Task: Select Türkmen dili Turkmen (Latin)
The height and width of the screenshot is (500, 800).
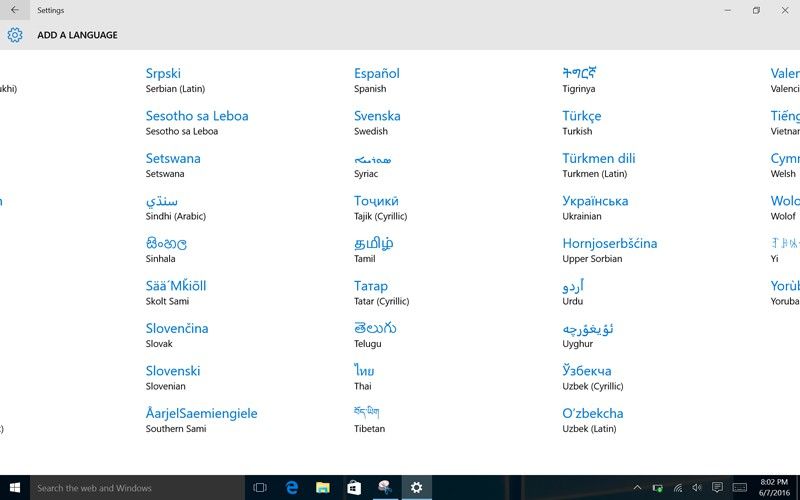Action: click(x=599, y=165)
